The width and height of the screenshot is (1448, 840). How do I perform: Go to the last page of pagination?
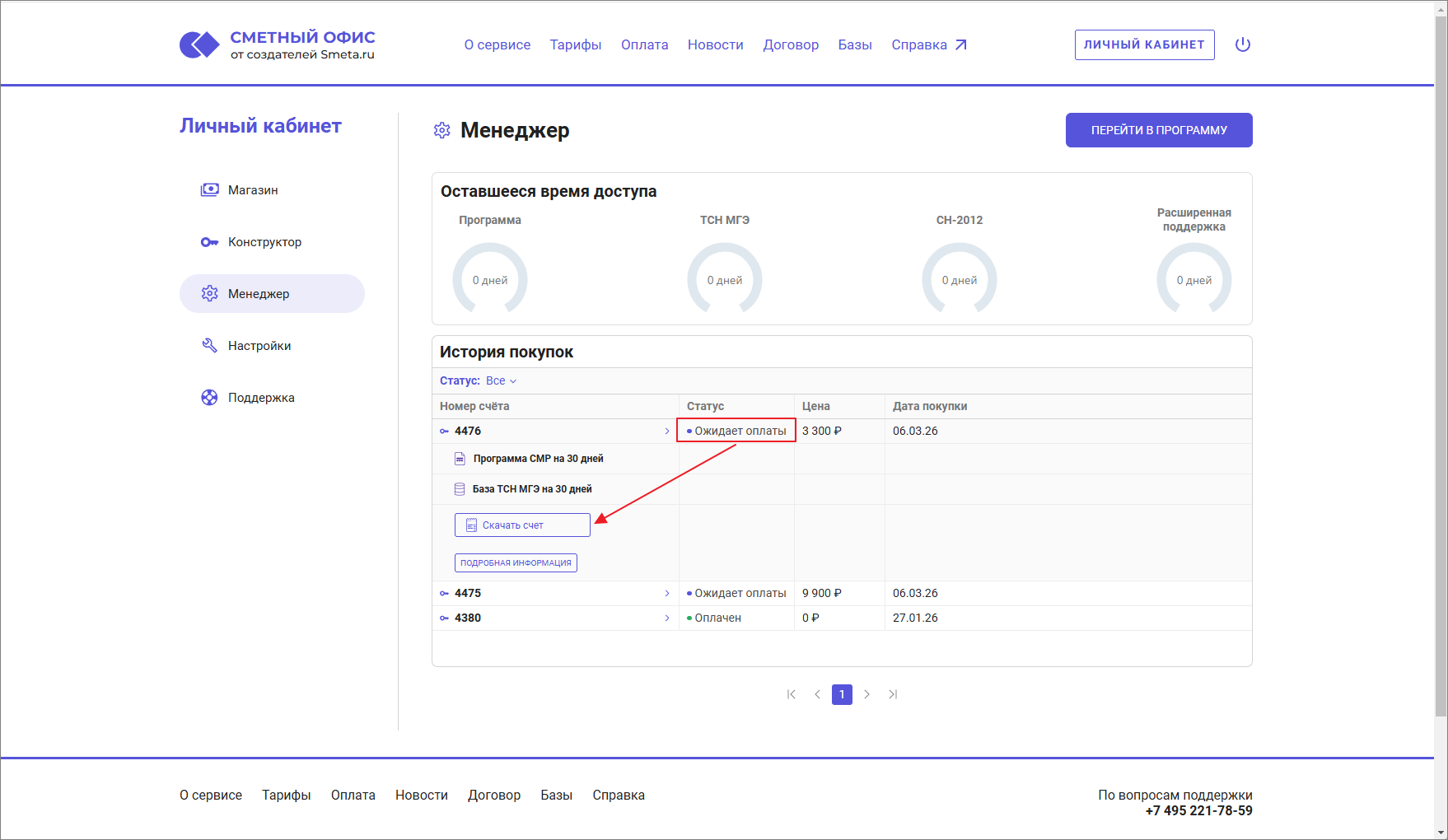click(893, 694)
